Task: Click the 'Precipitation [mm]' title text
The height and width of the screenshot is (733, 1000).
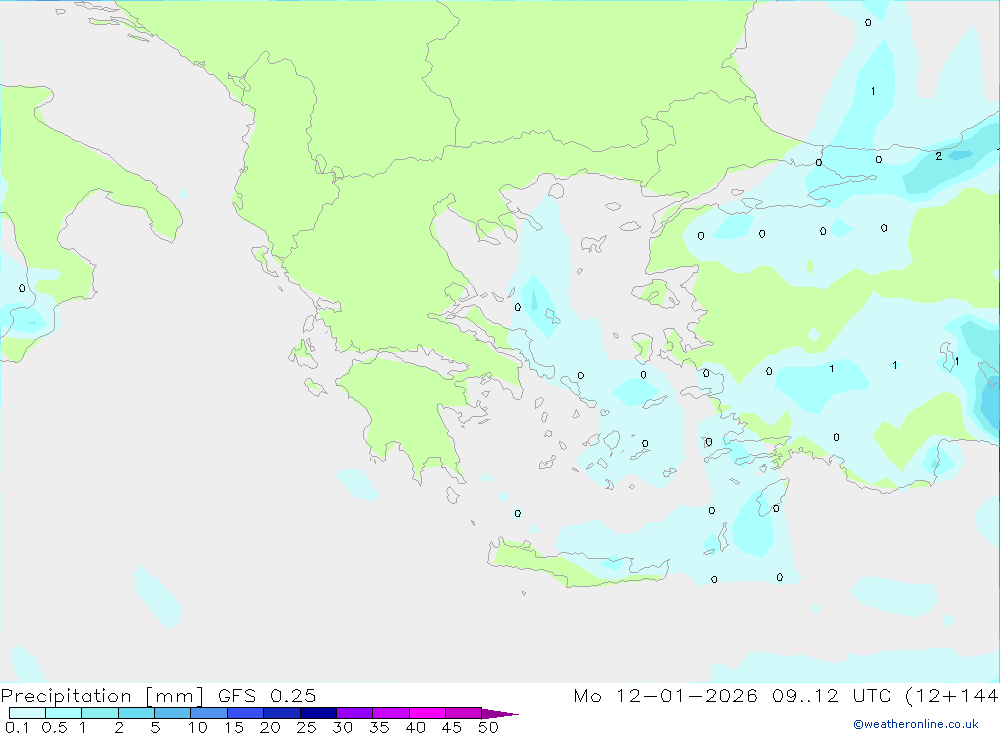Action: (x=103, y=696)
